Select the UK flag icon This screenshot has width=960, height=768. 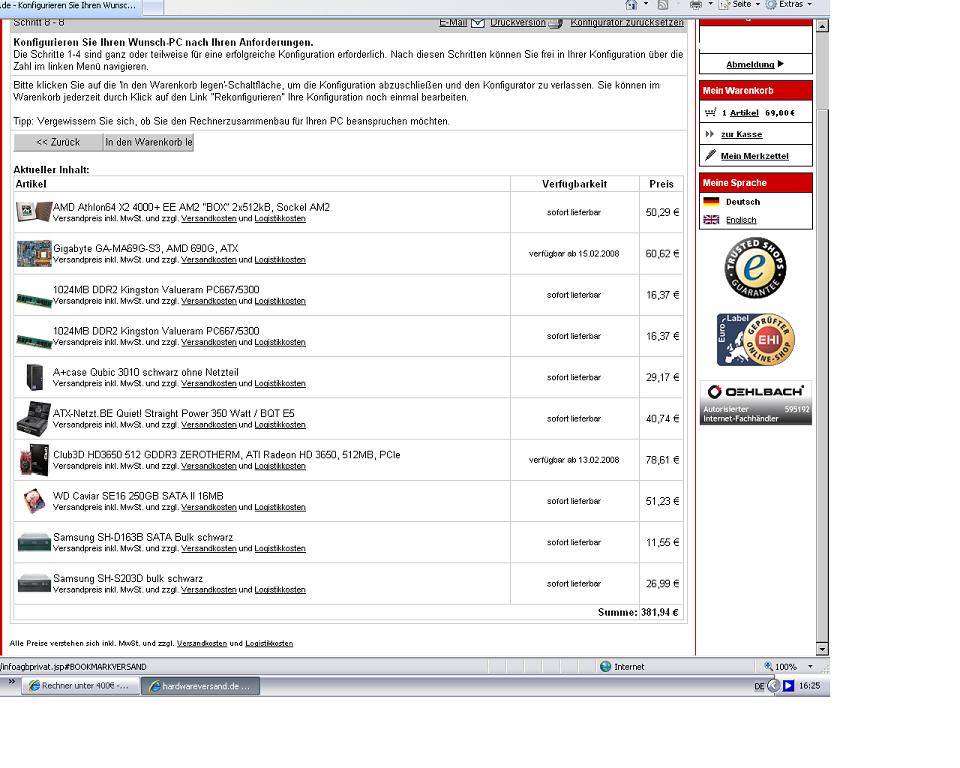(x=711, y=220)
